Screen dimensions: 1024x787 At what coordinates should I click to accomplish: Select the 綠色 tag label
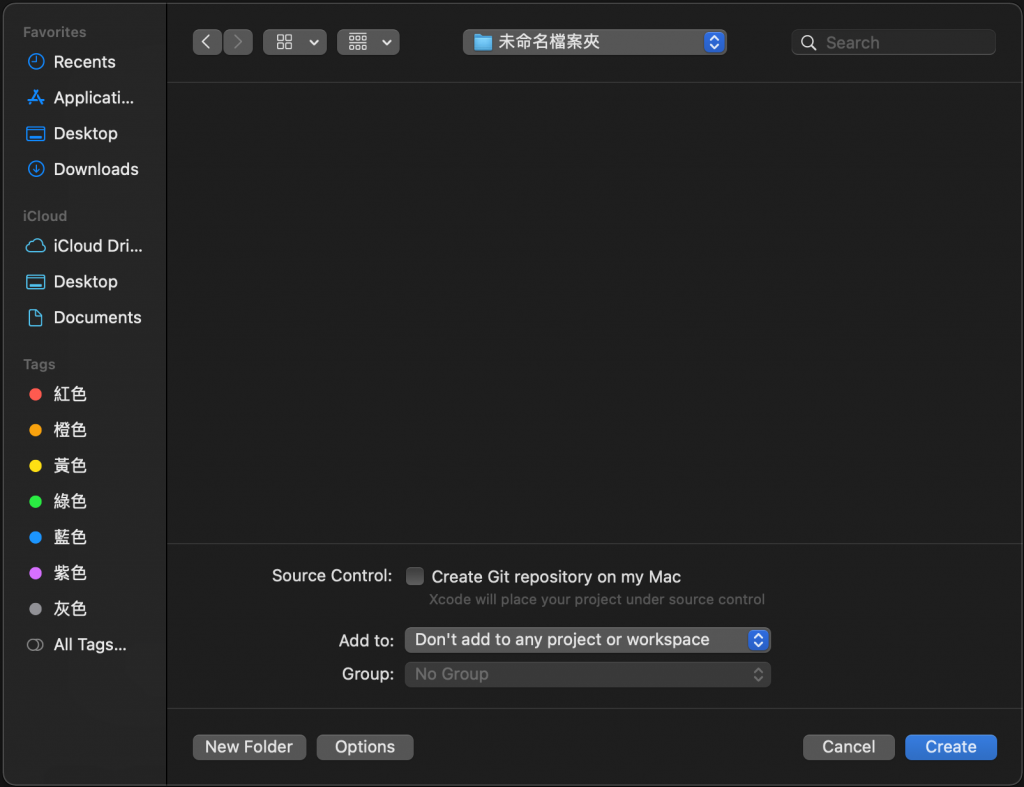click(70, 502)
